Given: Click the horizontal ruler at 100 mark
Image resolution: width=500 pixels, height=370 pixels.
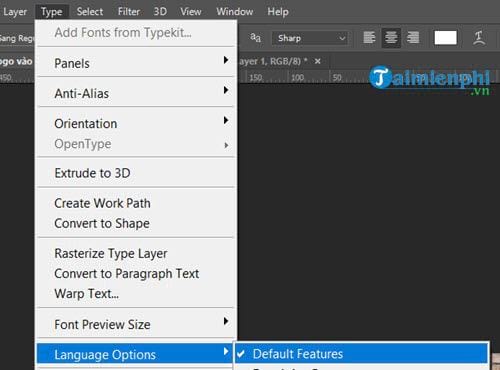Looking at the screenshot, I should tap(297, 78).
